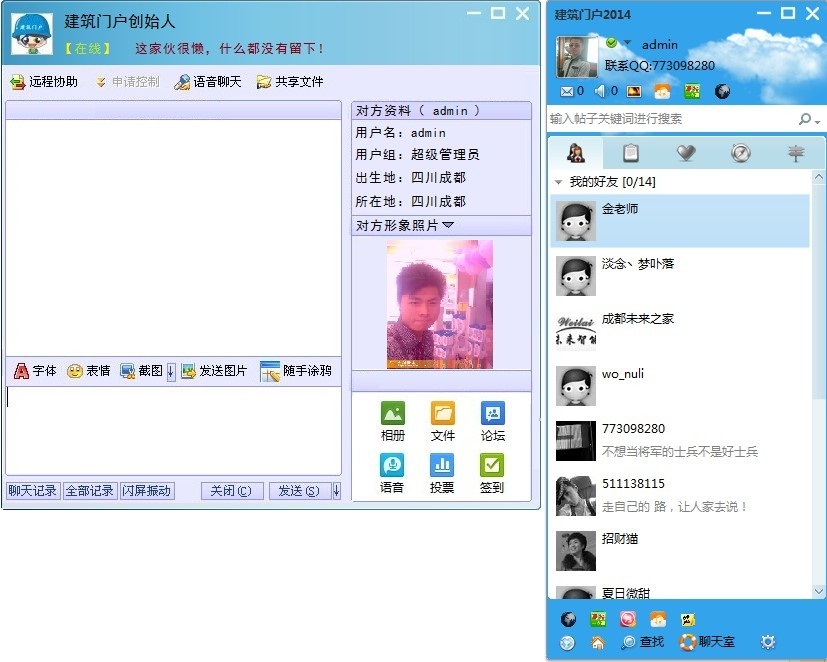Select friend 淡念、梦卟落

[679, 276]
